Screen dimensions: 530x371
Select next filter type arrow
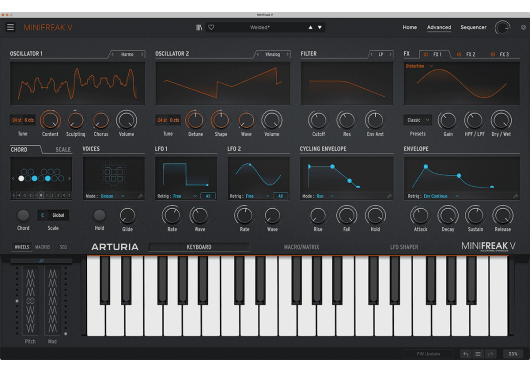tap(390, 54)
